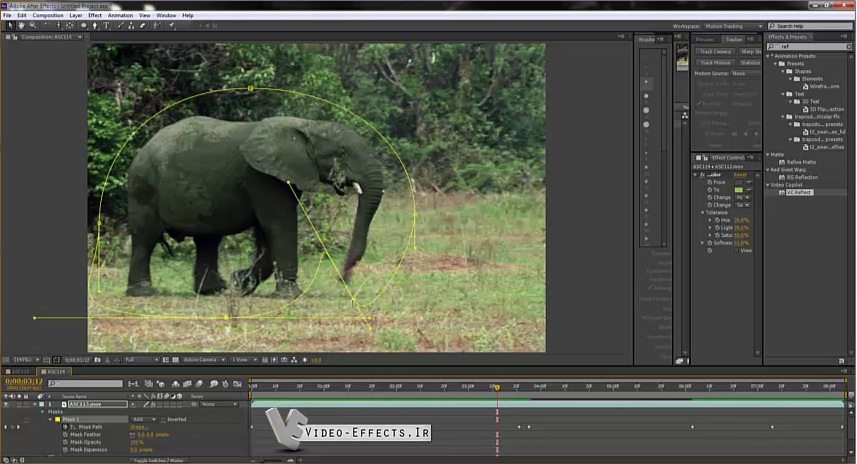
Task: Click the Stabilize button in Tracker
Action: 749,63
